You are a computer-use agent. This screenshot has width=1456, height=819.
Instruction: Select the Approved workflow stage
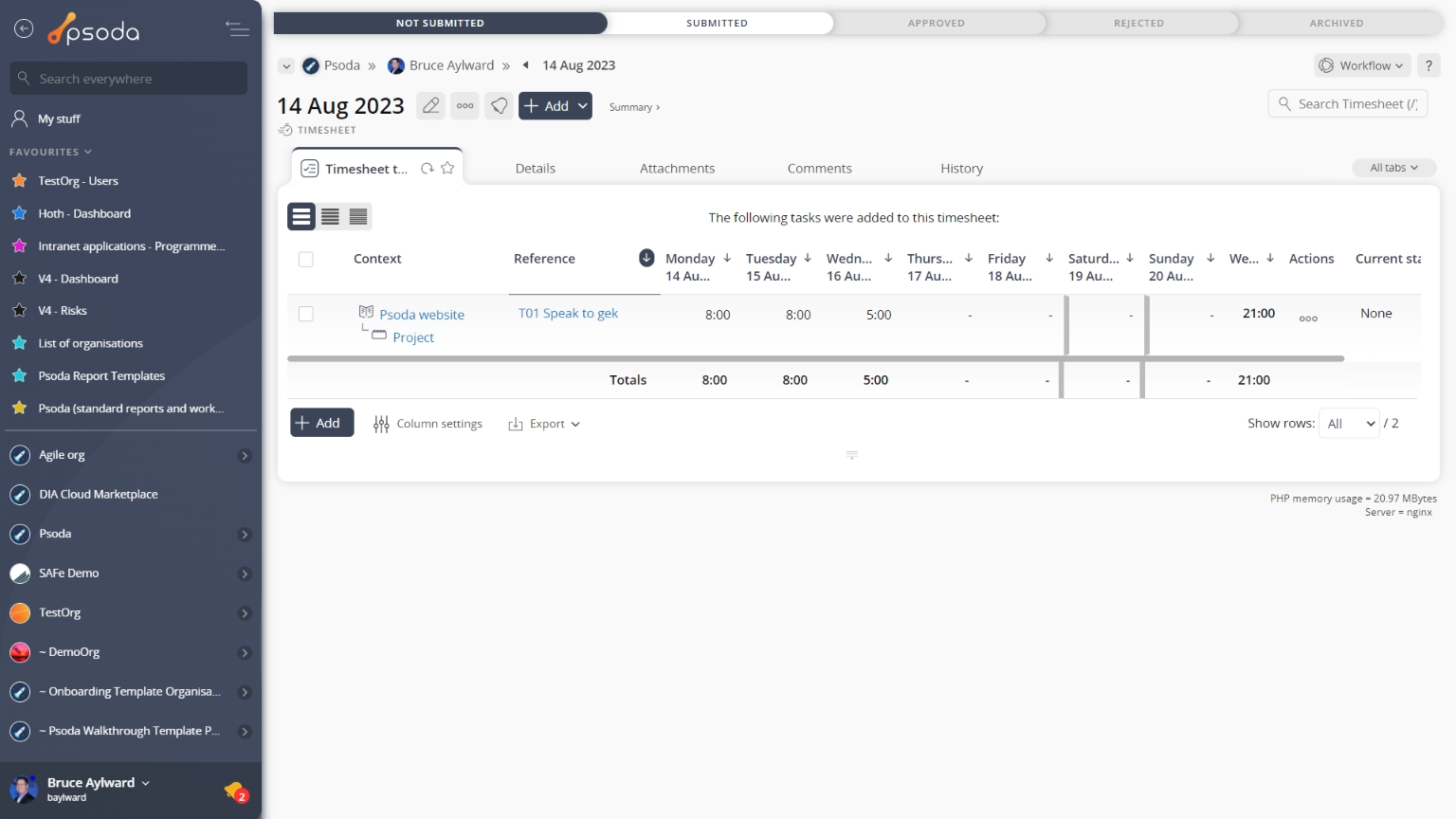point(937,23)
